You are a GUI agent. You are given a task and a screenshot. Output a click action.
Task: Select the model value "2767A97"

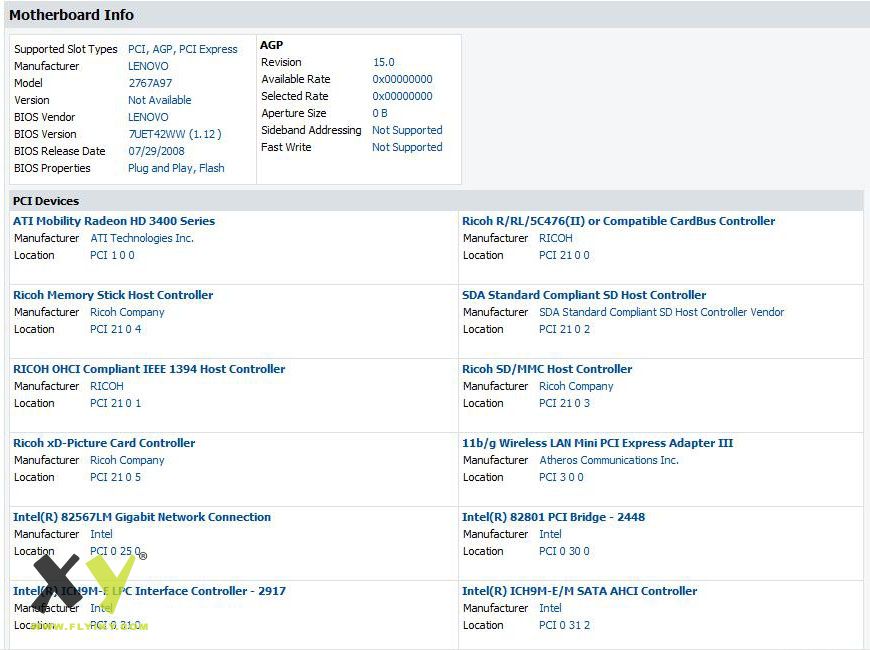(x=150, y=83)
